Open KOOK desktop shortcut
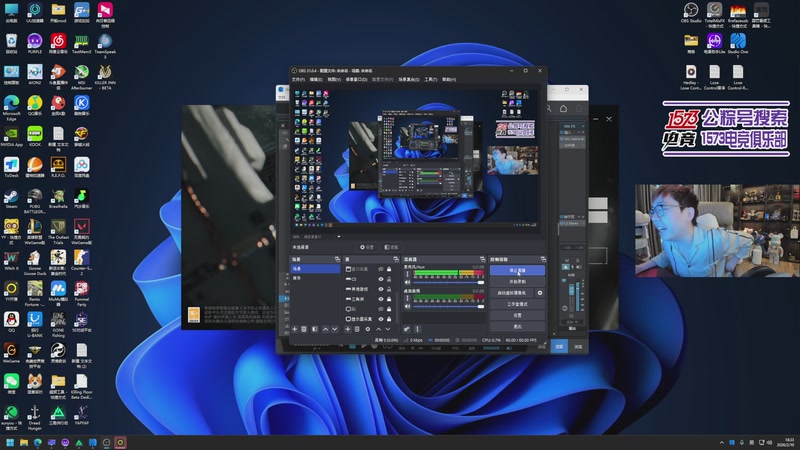The height and width of the screenshot is (450, 800). 35,137
